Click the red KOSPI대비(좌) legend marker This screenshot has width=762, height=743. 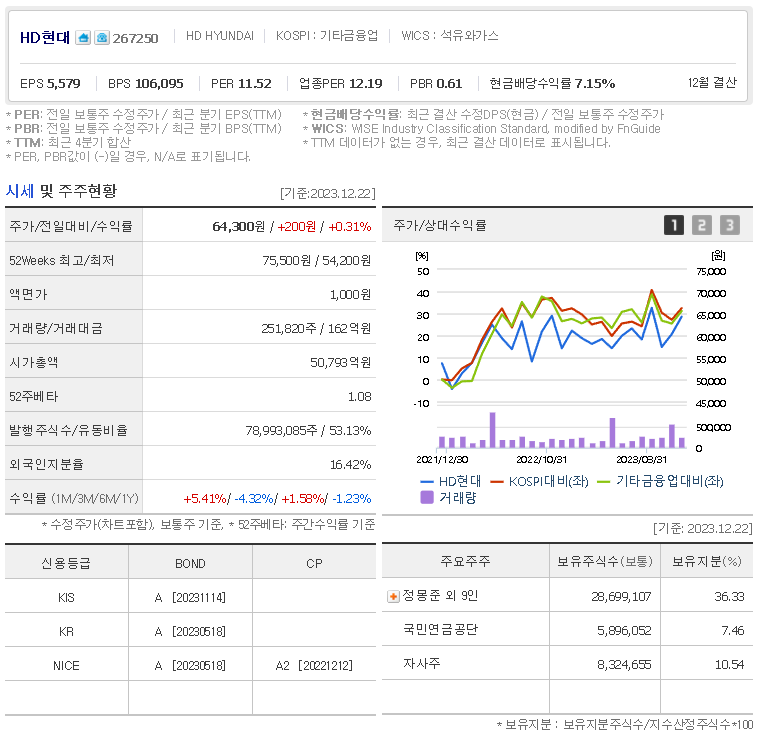(x=497, y=482)
